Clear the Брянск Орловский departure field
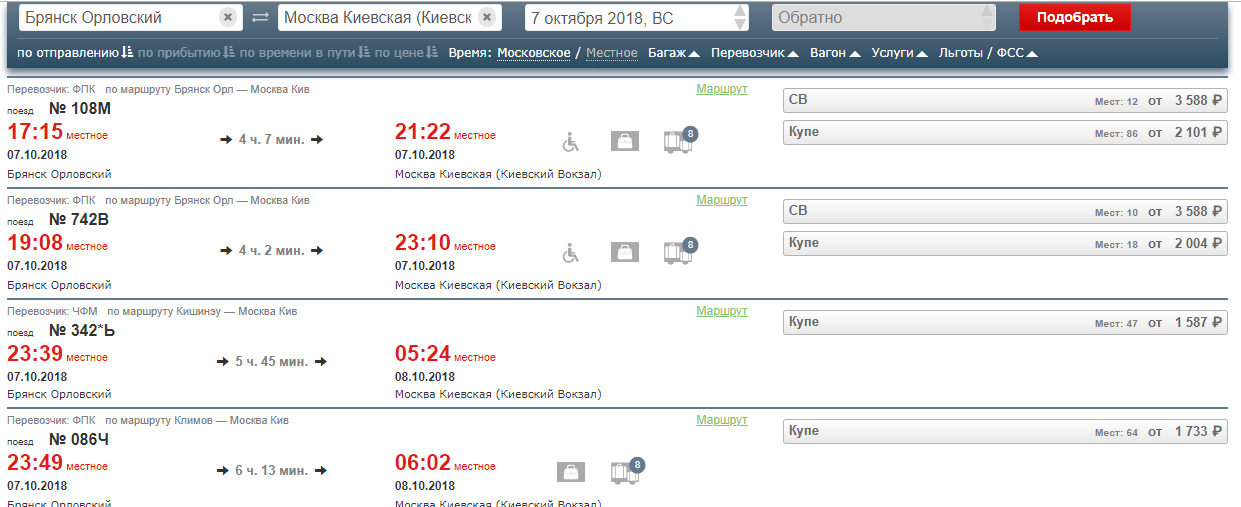The width and height of the screenshot is (1241, 507). pos(228,18)
